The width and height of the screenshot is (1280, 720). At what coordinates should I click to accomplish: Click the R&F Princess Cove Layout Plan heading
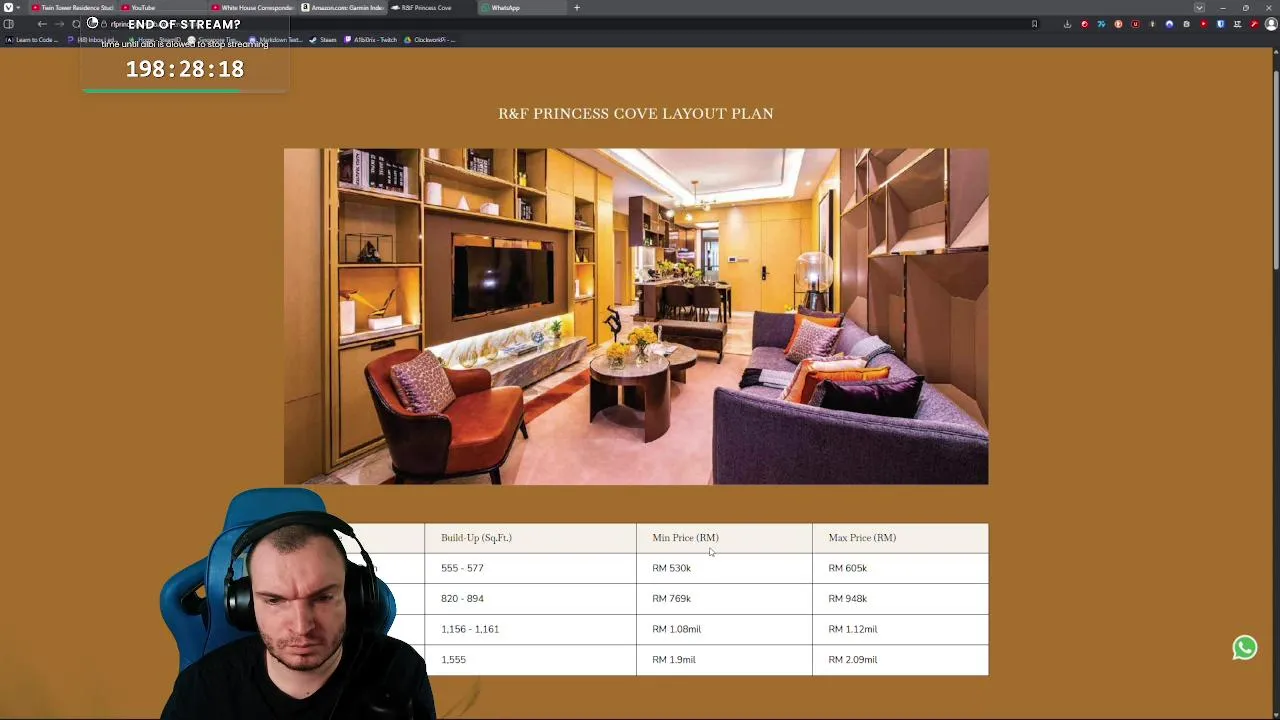point(636,114)
